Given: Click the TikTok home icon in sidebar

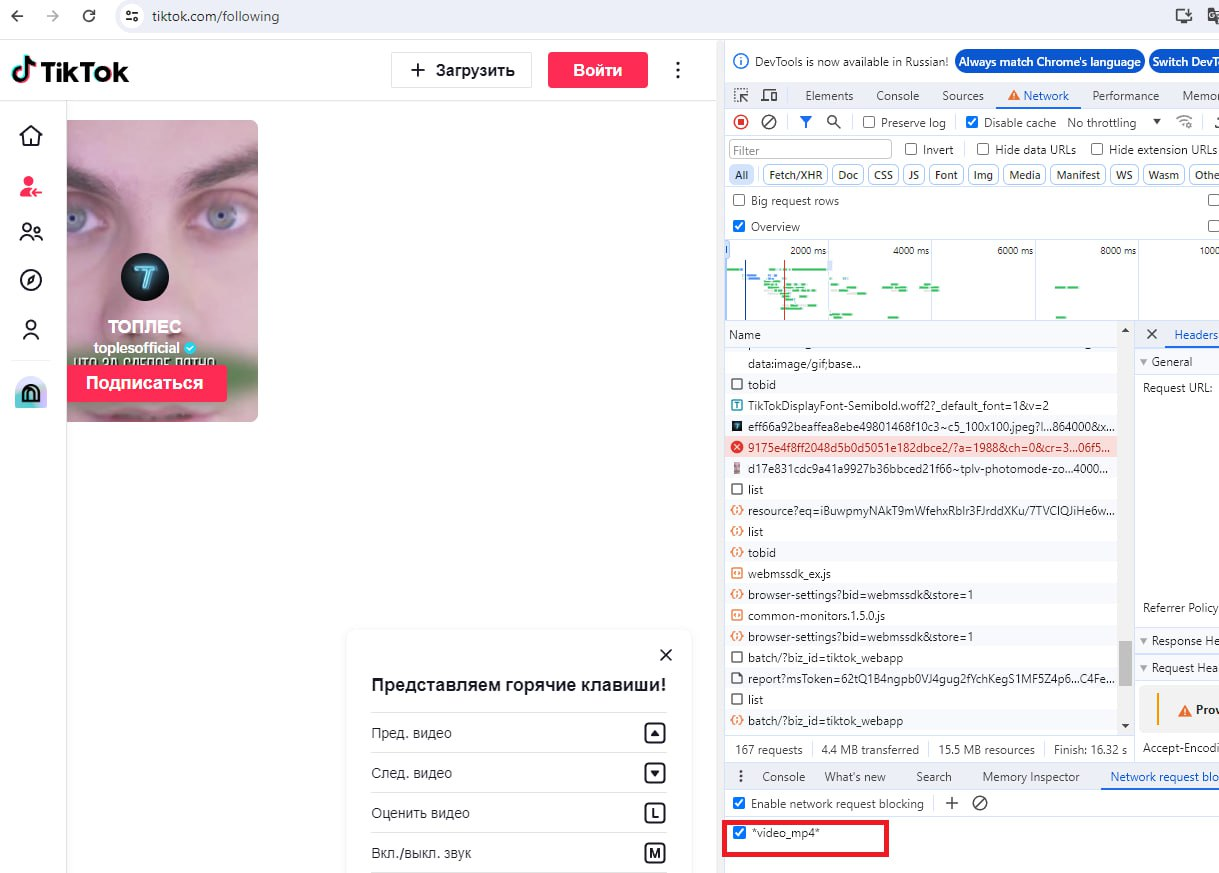Looking at the screenshot, I should (31, 136).
